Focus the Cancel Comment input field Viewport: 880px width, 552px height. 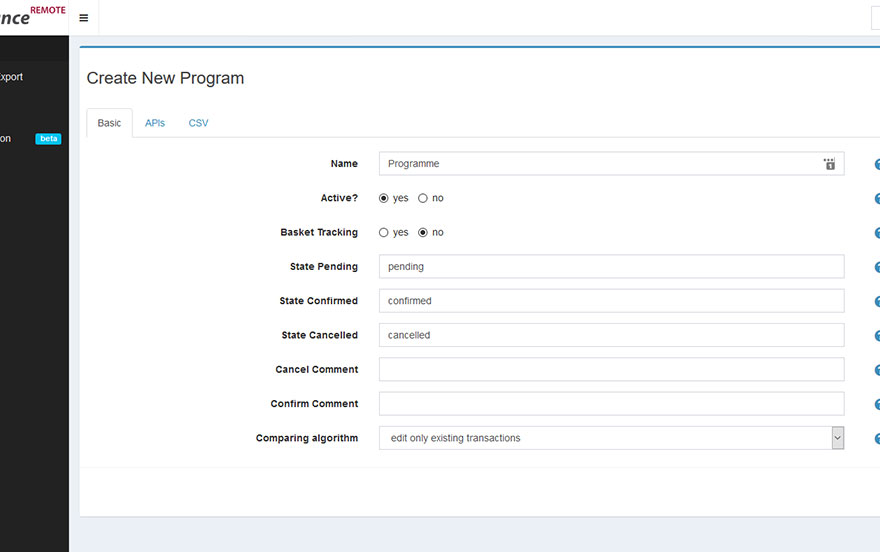point(610,370)
